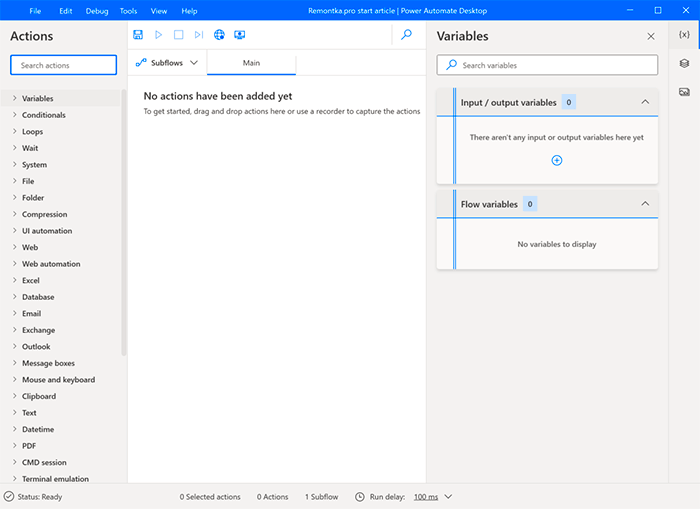Click the "0 Selected actions" status text
Image resolution: width=700 pixels, height=509 pixels.
[x=210, y=496]
